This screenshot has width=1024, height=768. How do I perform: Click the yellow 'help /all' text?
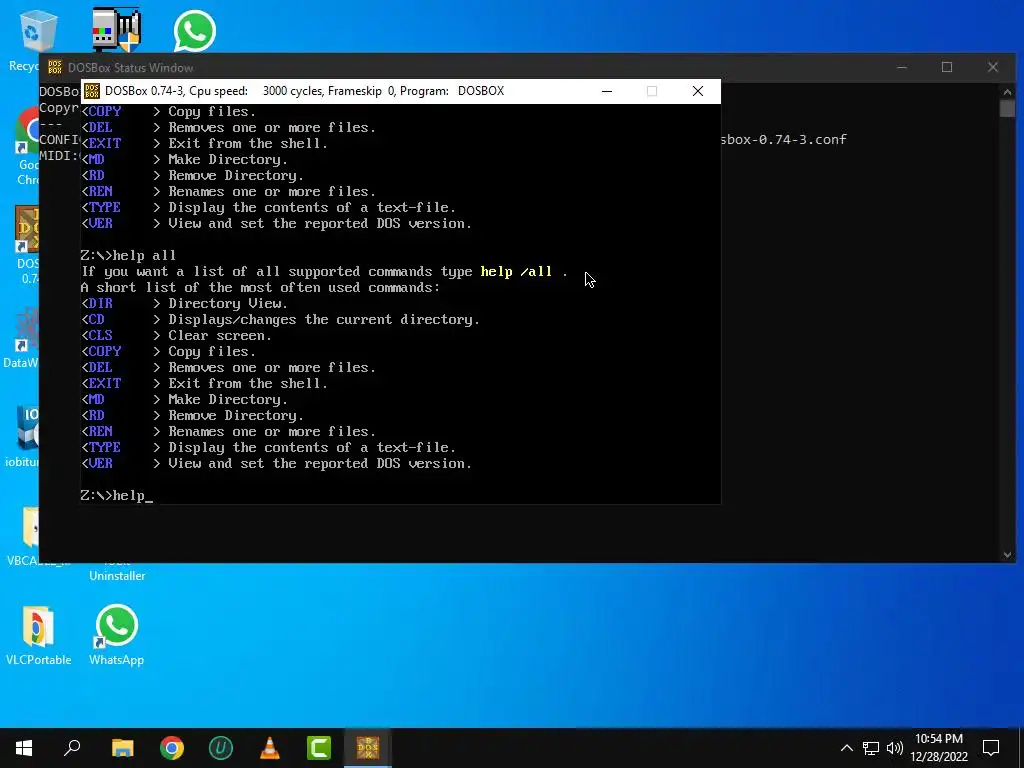516,272
